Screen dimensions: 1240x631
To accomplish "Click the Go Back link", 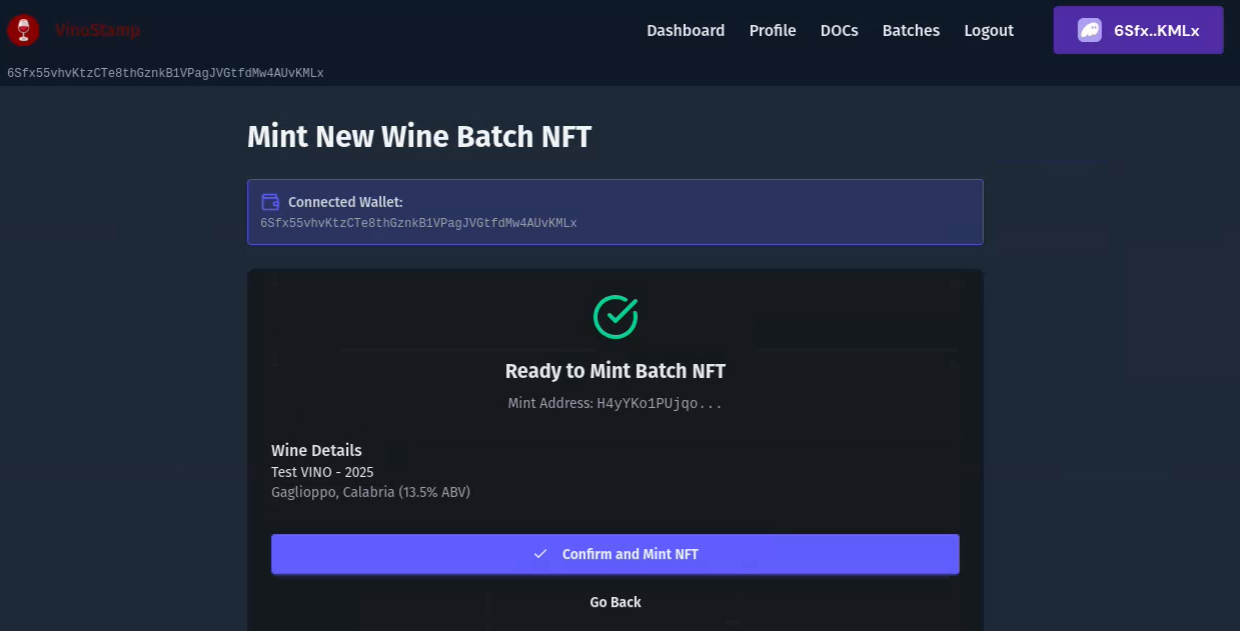I will click(615, 602).
